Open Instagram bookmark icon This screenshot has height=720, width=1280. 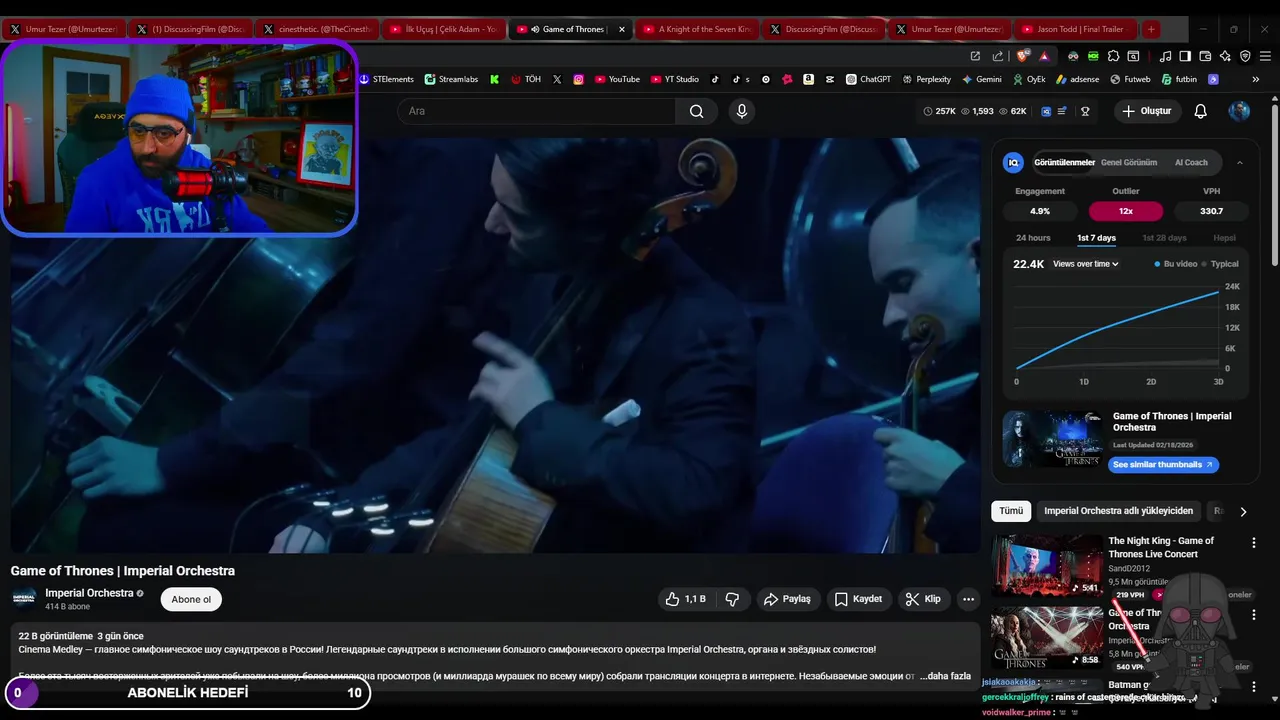[578, 79]
